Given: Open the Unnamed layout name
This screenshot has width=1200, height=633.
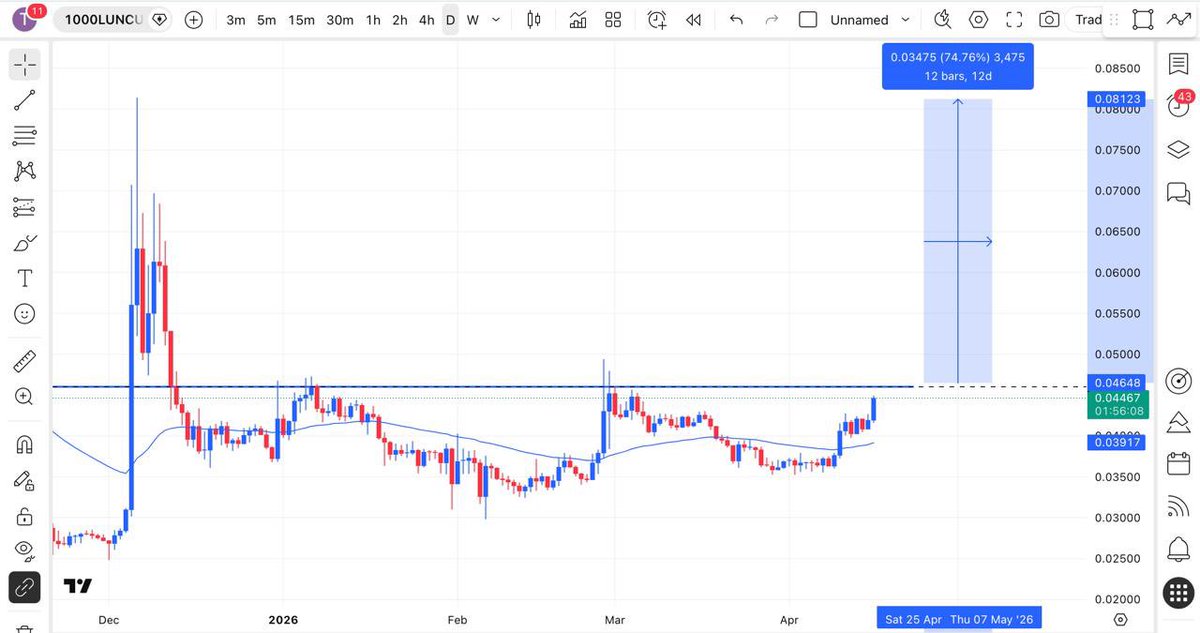Looking at the screenshot, I should click(x=859, y=20).
